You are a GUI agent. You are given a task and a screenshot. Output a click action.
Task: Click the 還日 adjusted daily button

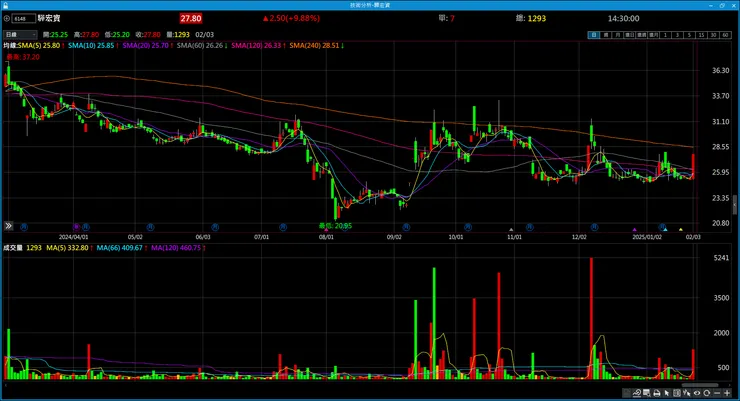pyautogui.click(x=630, y=35)
